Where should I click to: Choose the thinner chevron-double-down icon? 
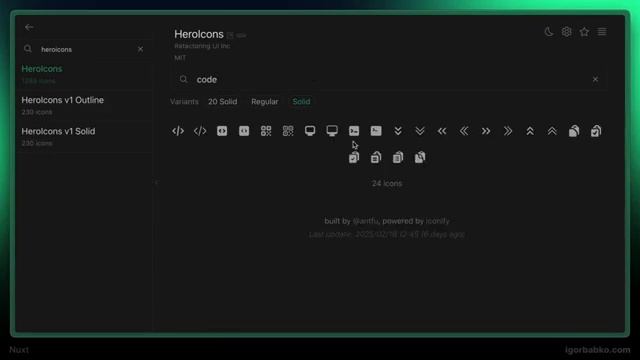tap(420, 131)
